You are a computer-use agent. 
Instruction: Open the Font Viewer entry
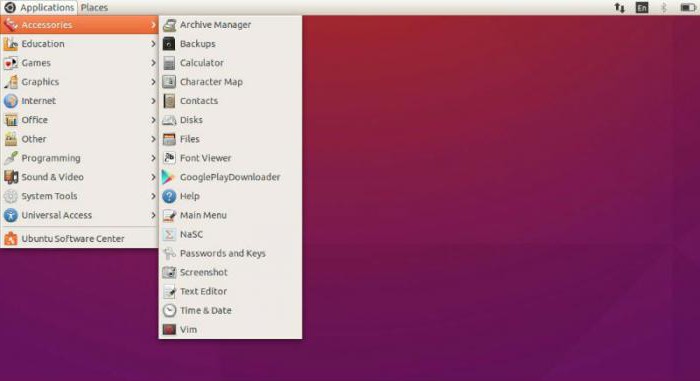[x=230, y=158]
